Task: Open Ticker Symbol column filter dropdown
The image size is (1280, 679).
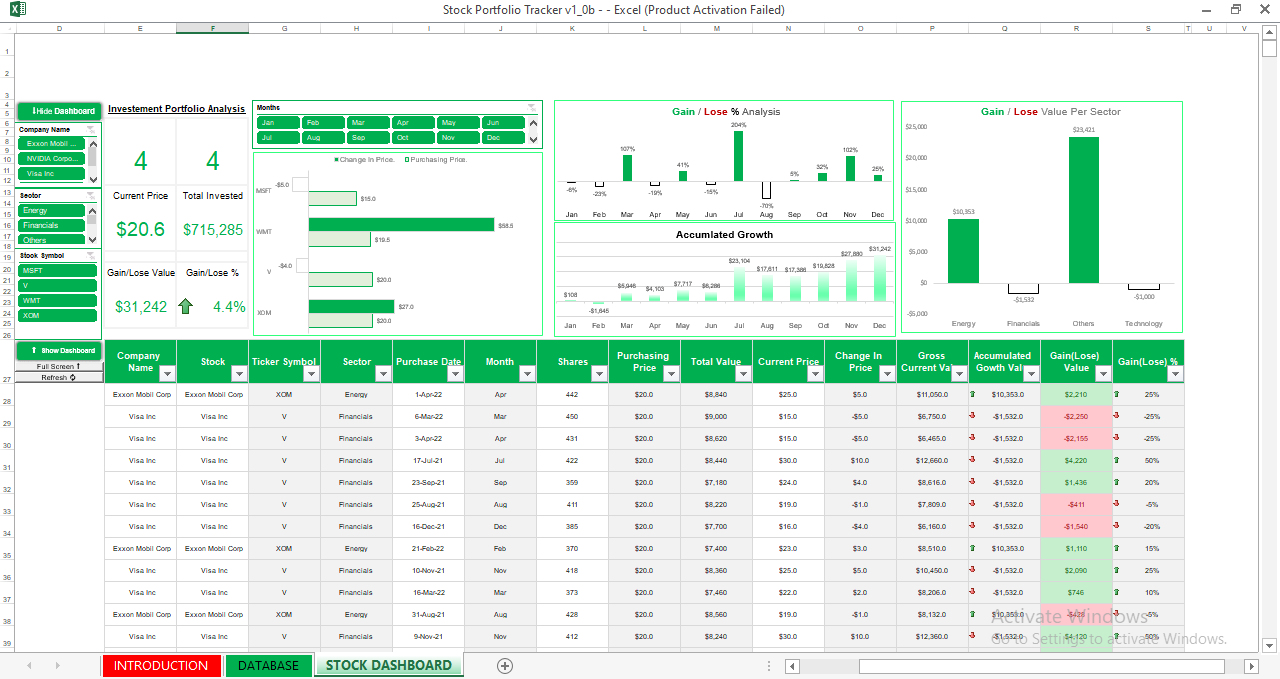Action: 311,374
